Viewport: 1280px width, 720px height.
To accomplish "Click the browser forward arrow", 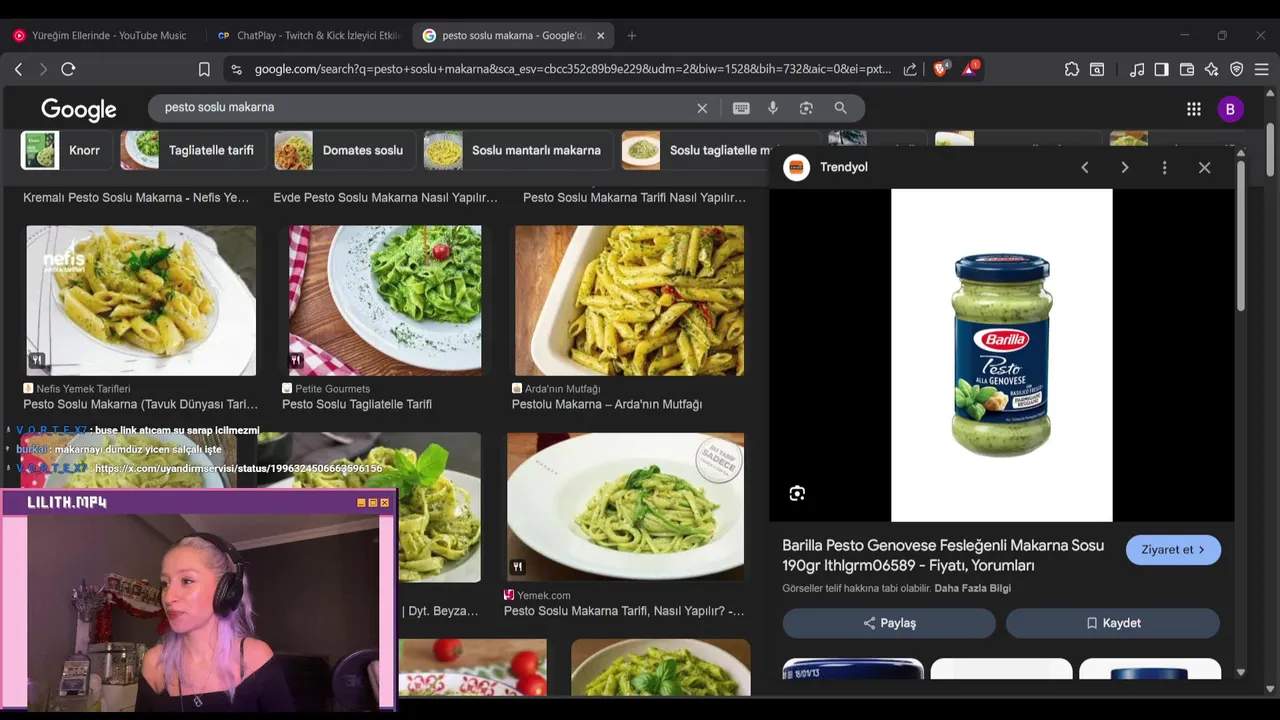I will coord(42,69).
